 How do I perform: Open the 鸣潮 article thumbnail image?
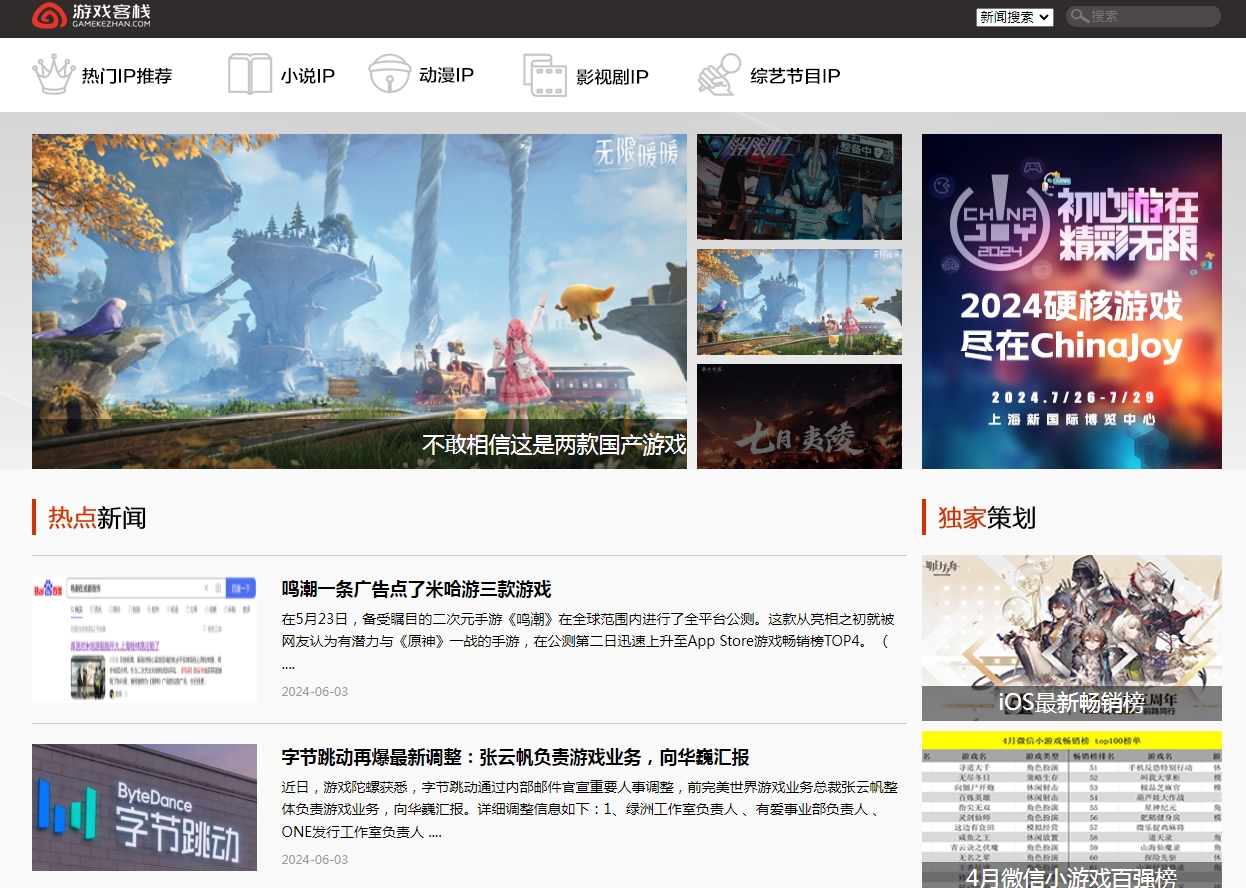point(144,639)
